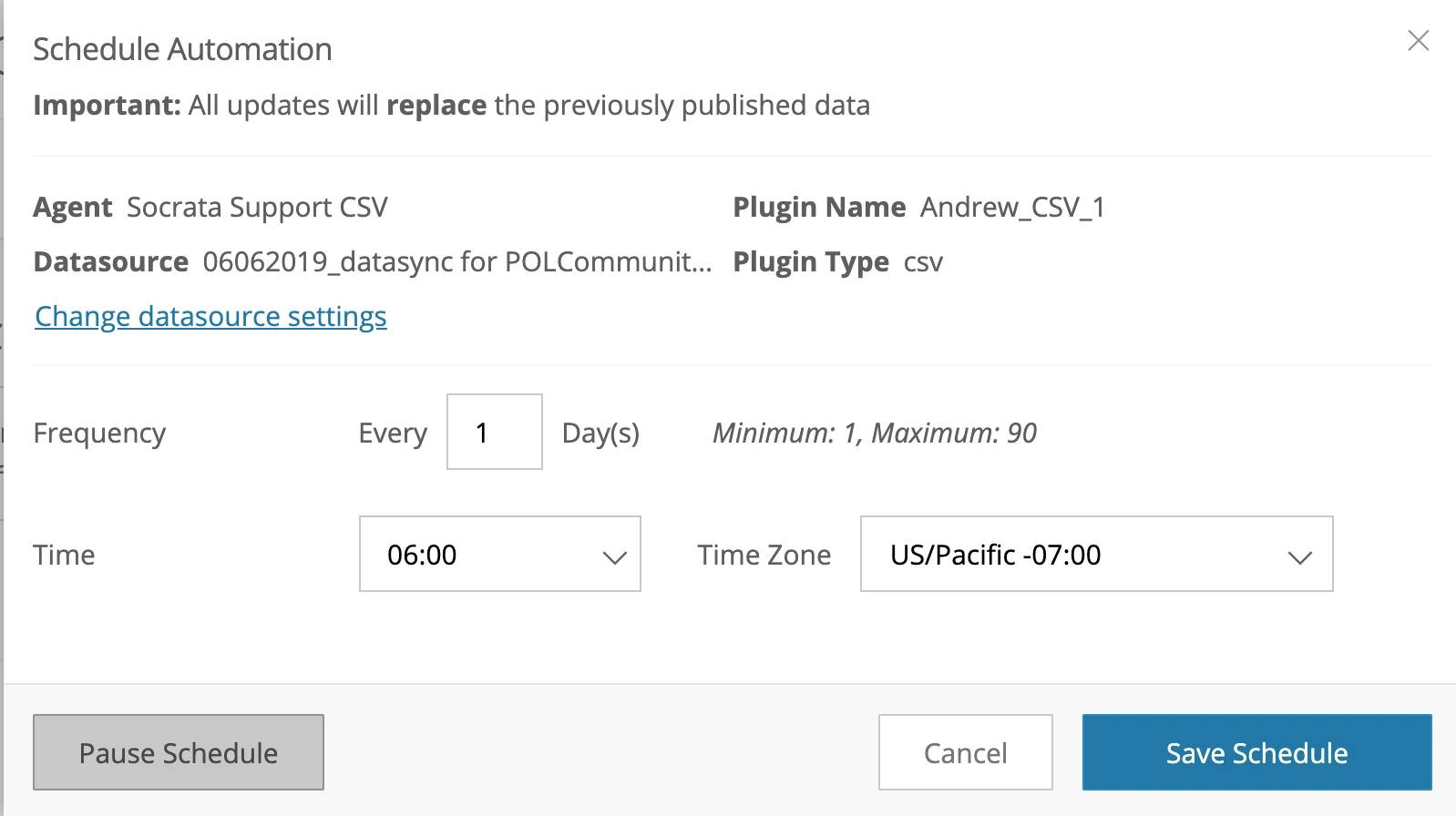The height and width of the screenshot is (816, 1456).
Task: Expand the time zone chevron arrow
Action: (1300, 556)
